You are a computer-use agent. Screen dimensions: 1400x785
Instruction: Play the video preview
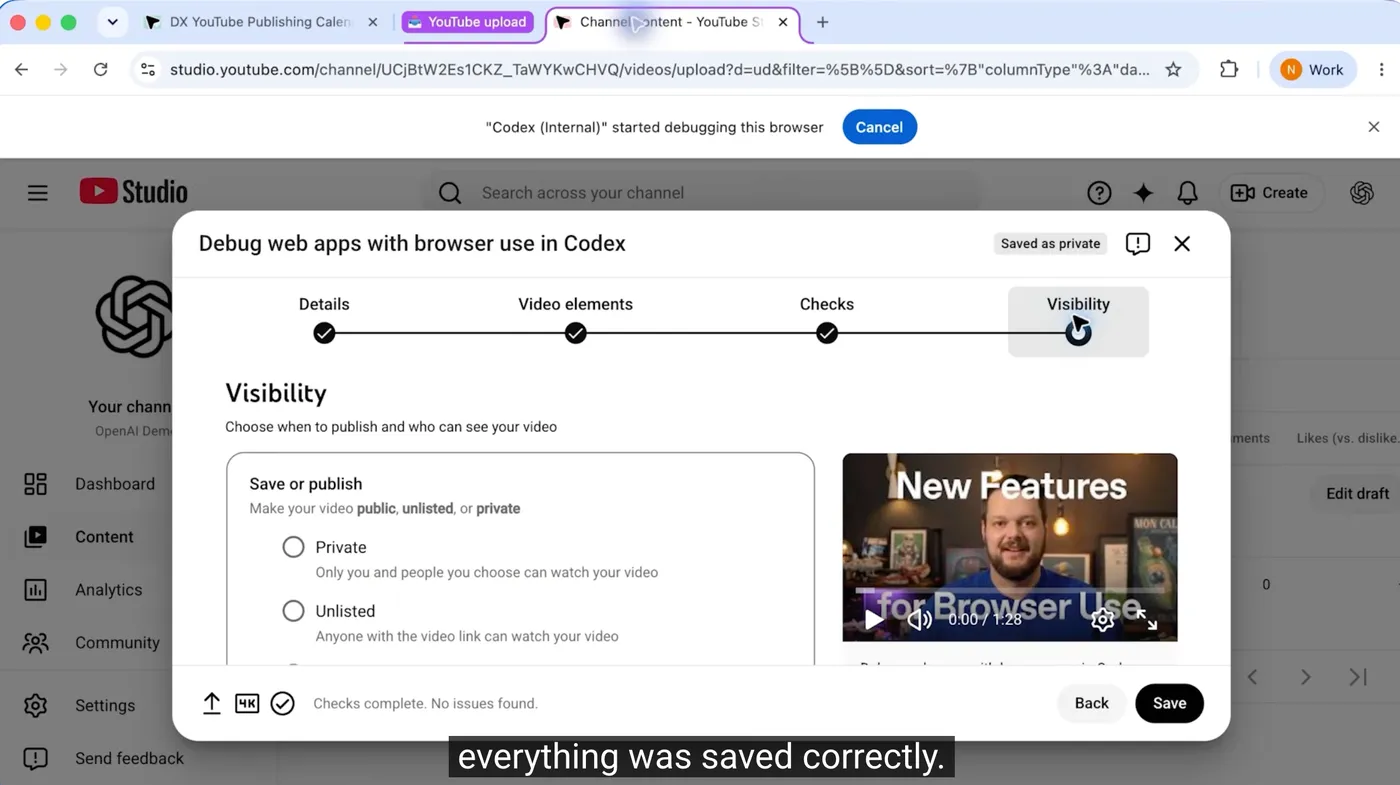[x=874, y=620]
